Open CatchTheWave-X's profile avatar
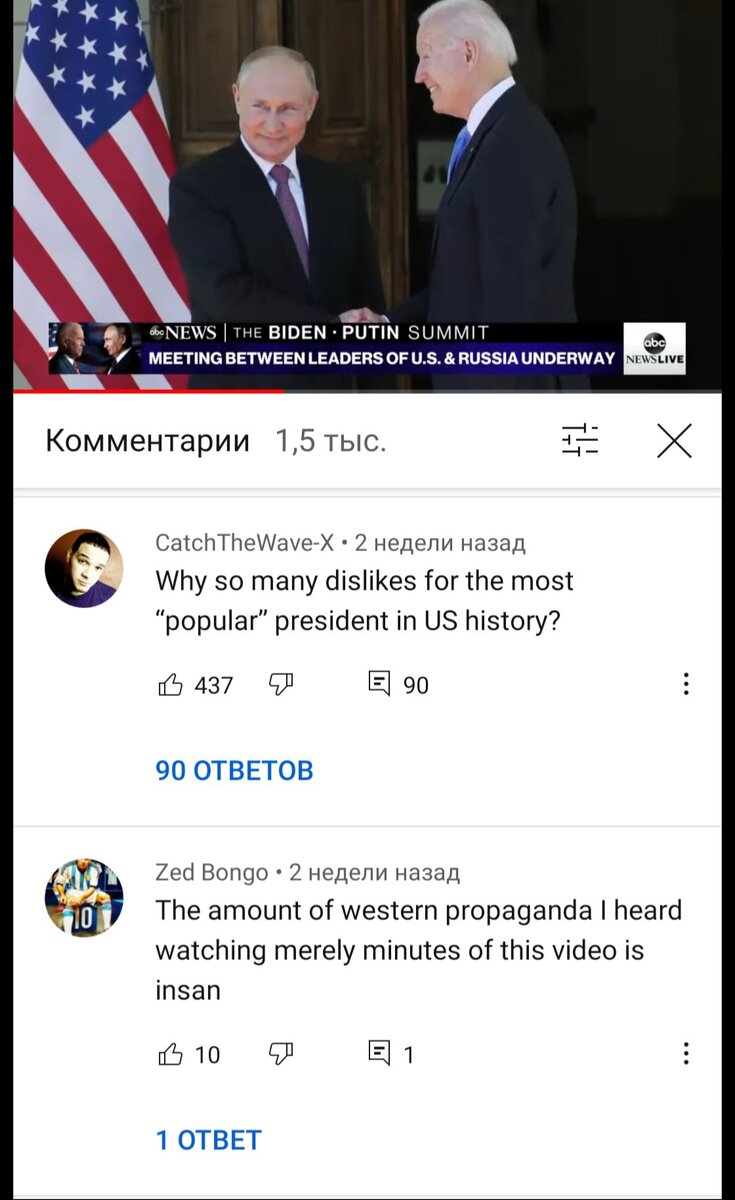The image size is (735, 1200). 84,568
